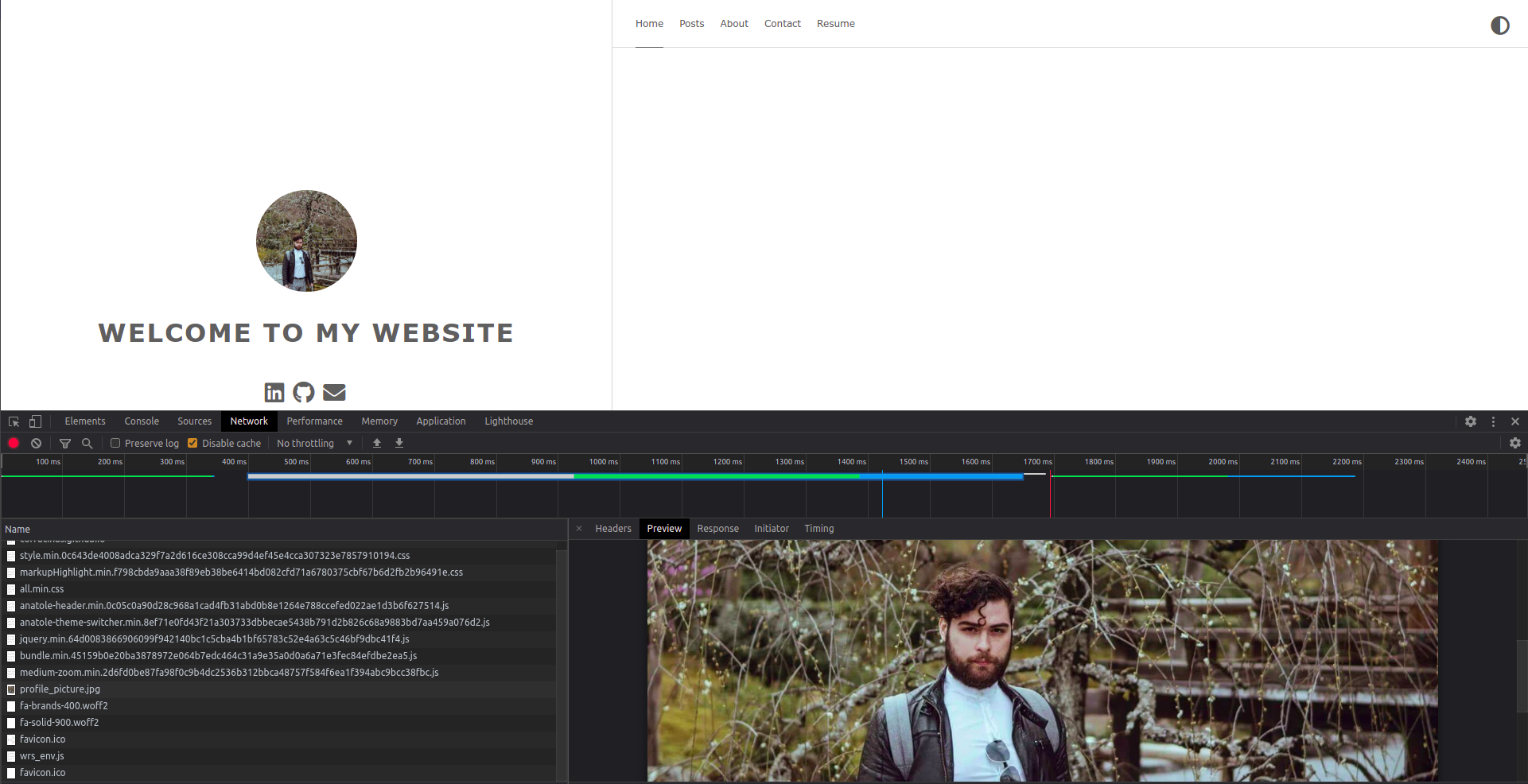Stop recording network log
1528x784 pixels.
tap(14, 443)
